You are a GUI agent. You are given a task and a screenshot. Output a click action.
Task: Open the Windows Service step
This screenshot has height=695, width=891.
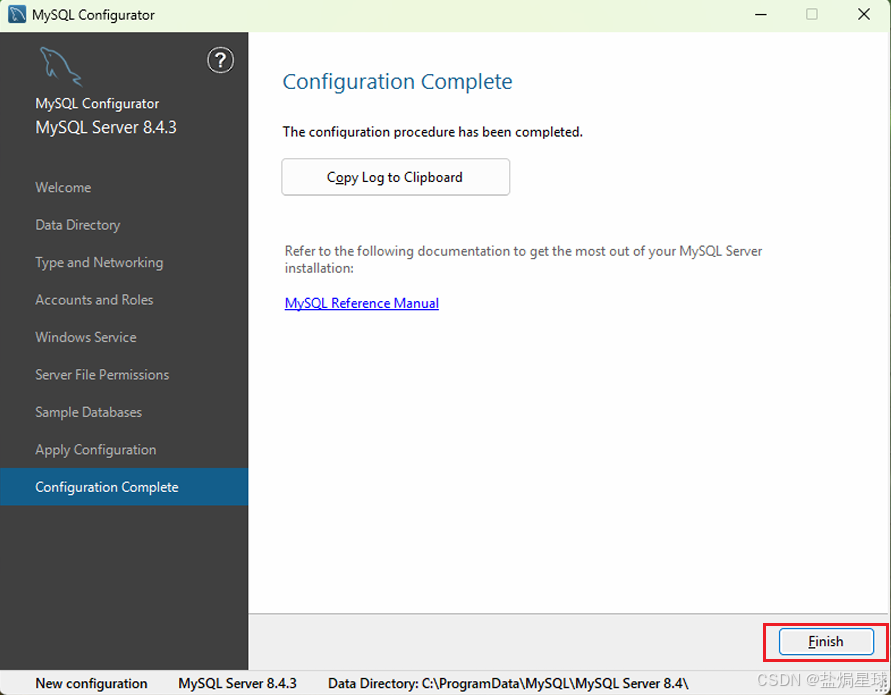86,338
